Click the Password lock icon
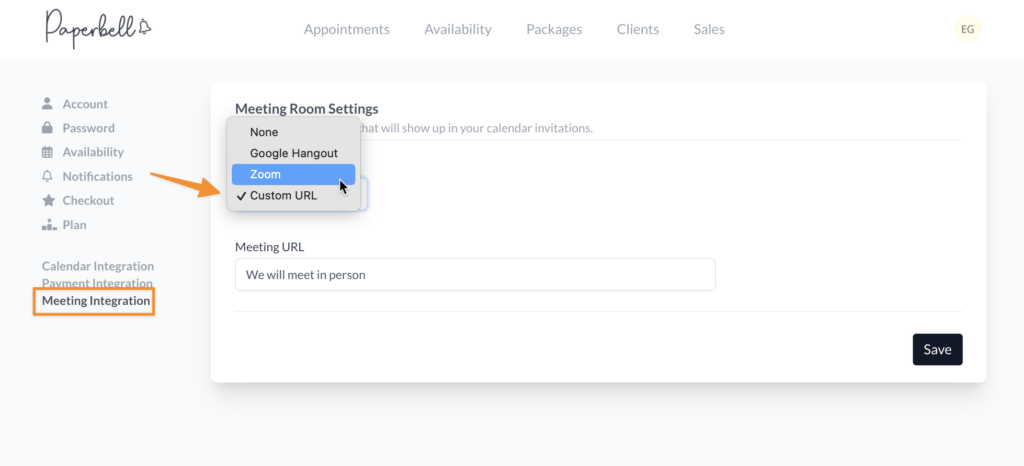 tap(47, 128)
